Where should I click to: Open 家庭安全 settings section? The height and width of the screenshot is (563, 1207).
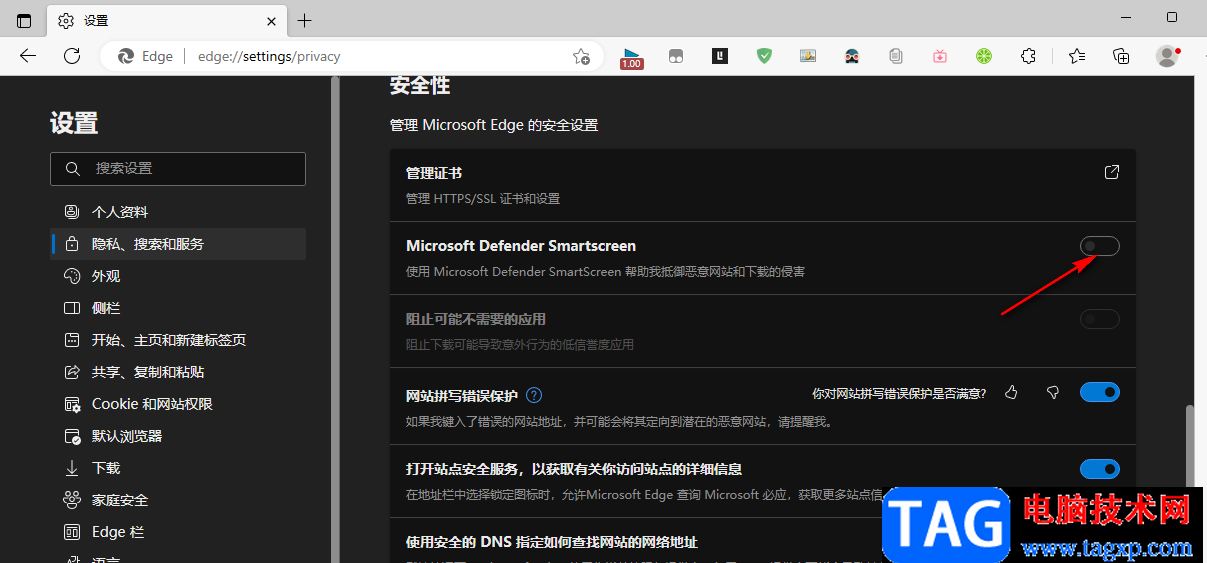click(x=178, y=500)
